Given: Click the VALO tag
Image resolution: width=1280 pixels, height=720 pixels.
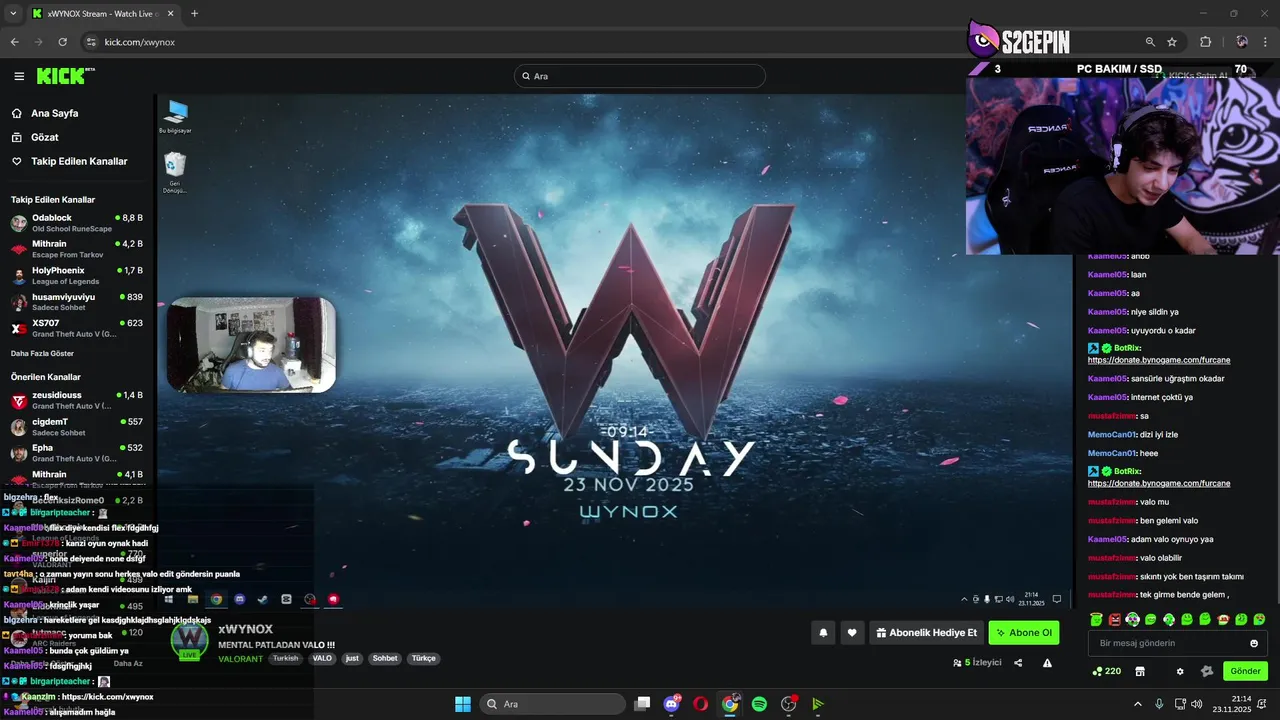Looking at the screenshot, I should point(322,659).
